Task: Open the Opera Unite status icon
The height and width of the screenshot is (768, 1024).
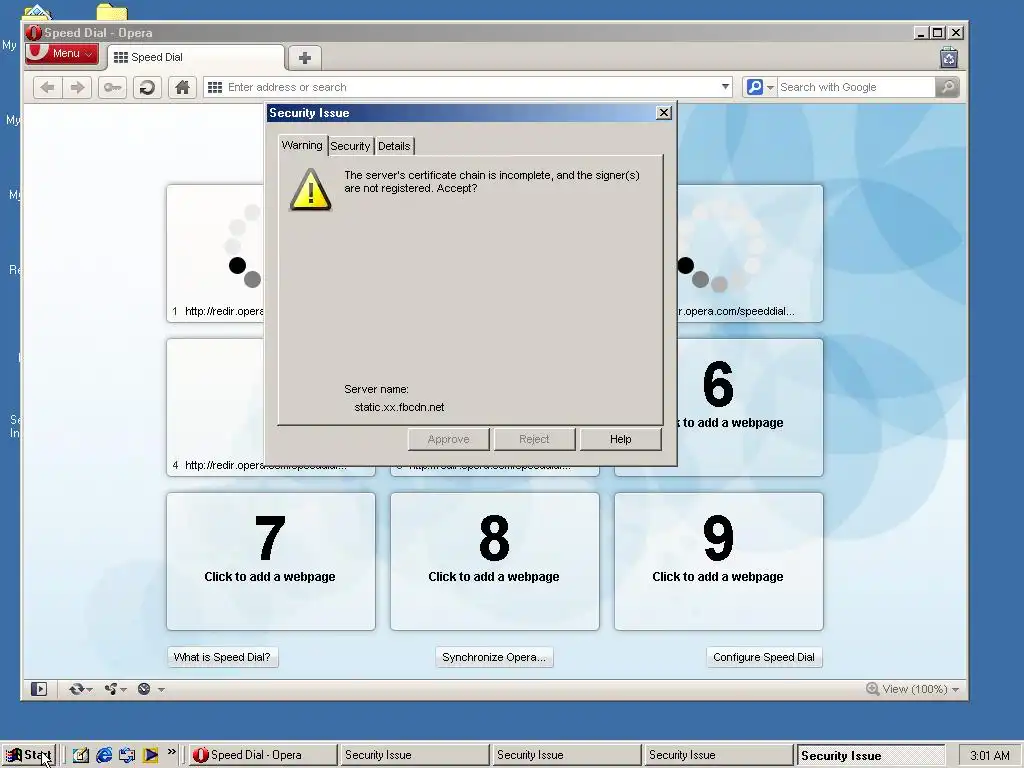Action: [x=111, y=689]
